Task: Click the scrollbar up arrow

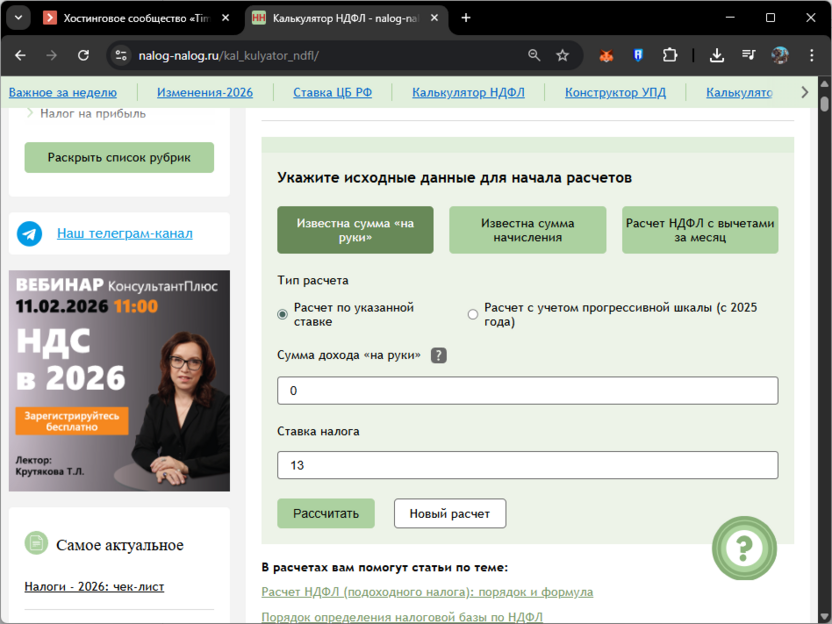Action: tap(824, 83)
